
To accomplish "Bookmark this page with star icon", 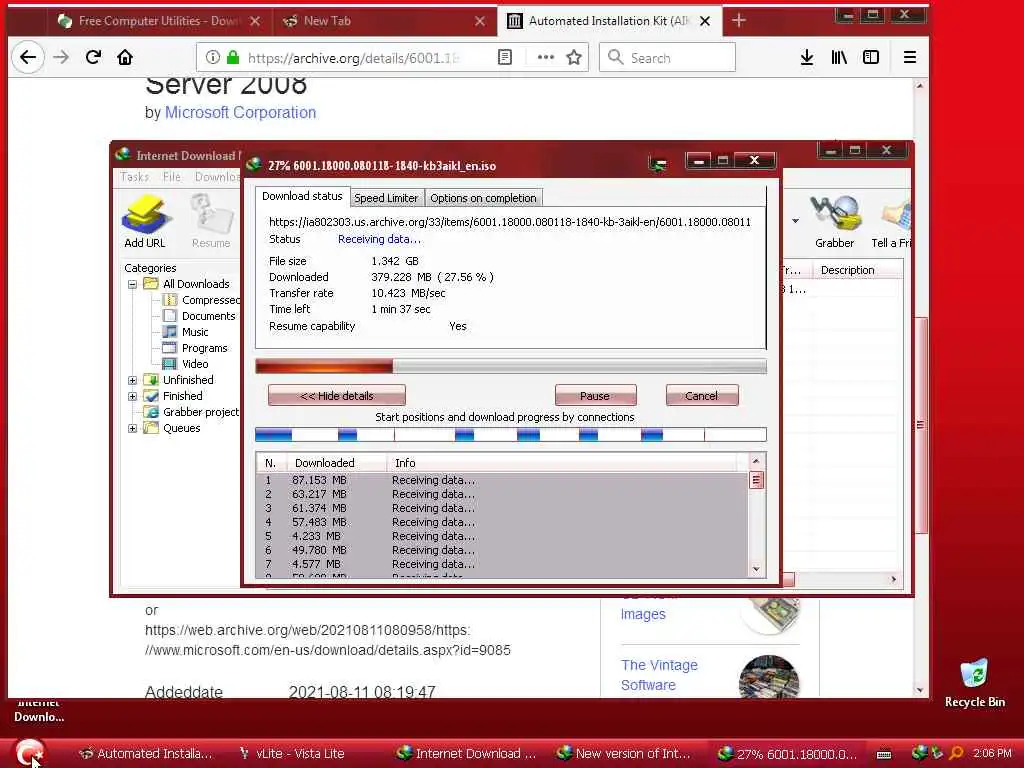I will point(574,57).
